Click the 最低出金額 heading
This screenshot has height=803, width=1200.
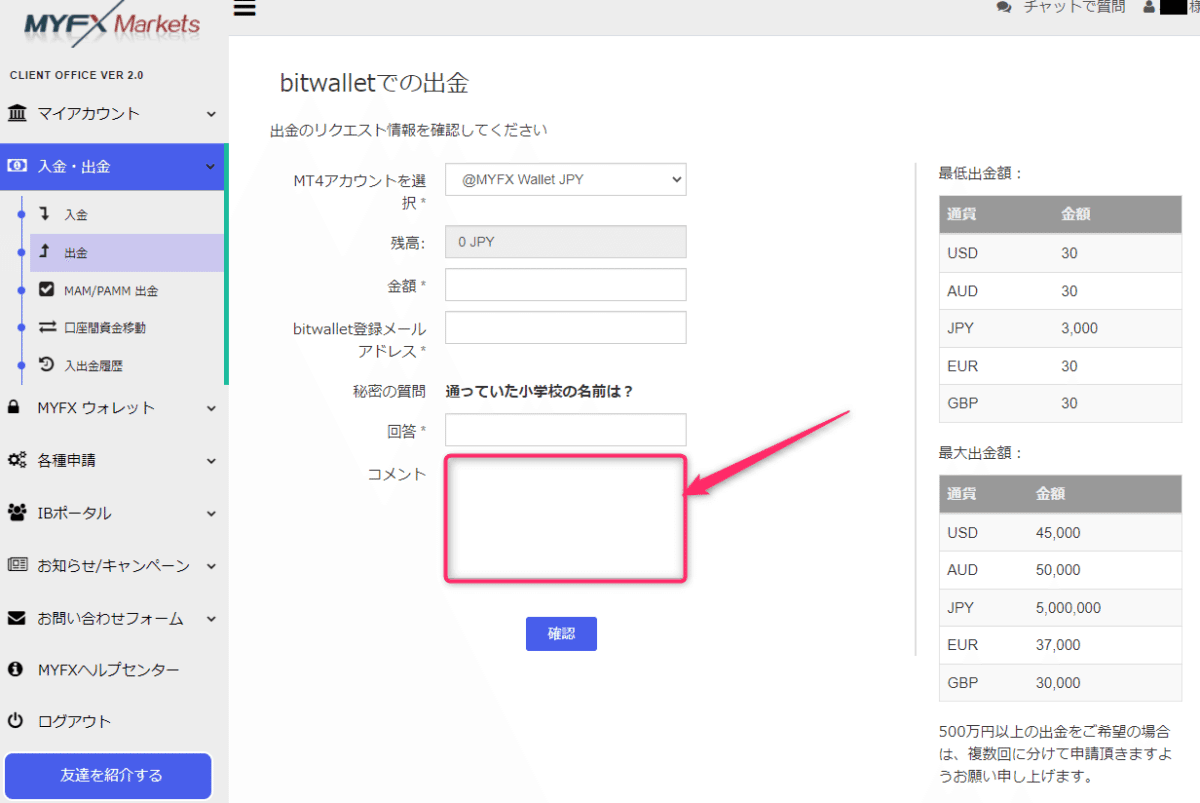click(x=981, y=173)
